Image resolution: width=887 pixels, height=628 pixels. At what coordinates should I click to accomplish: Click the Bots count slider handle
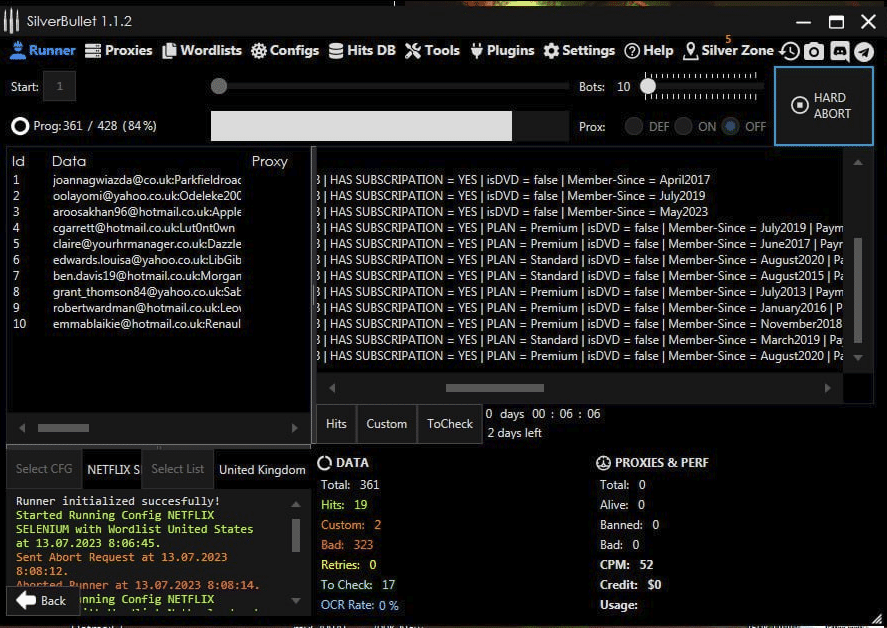point(648,87)
